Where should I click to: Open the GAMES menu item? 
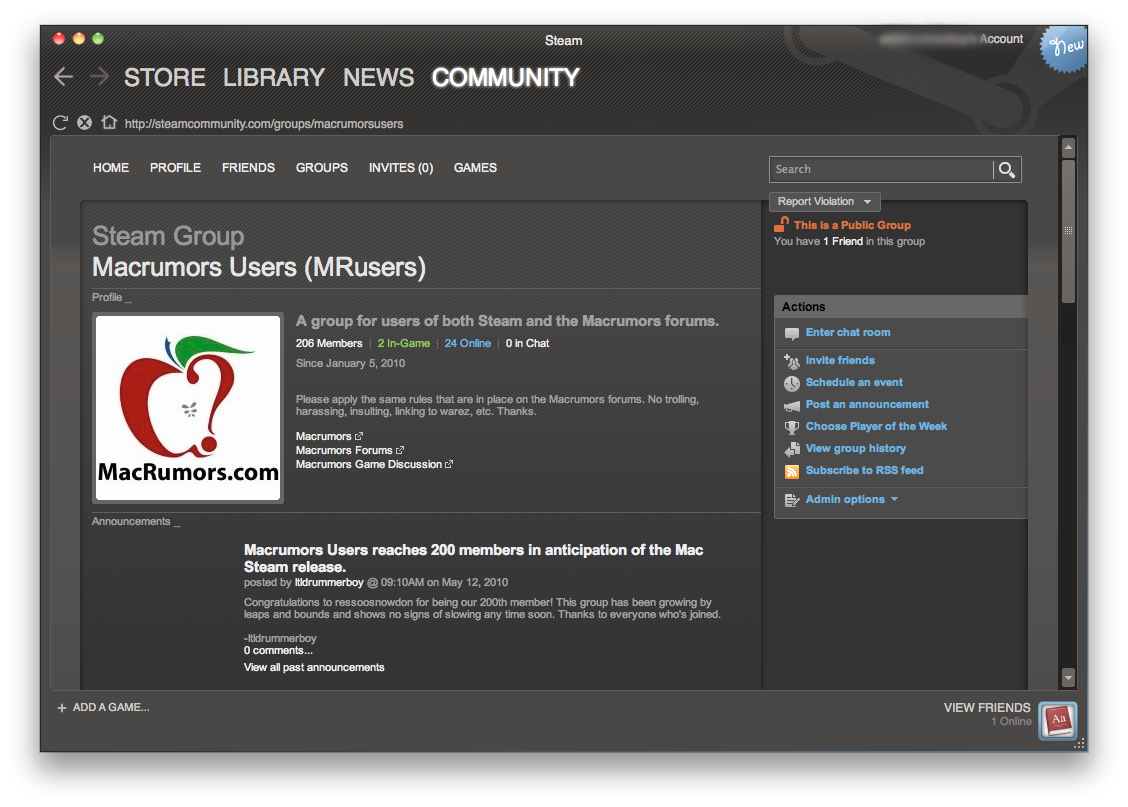click(475, 168)
